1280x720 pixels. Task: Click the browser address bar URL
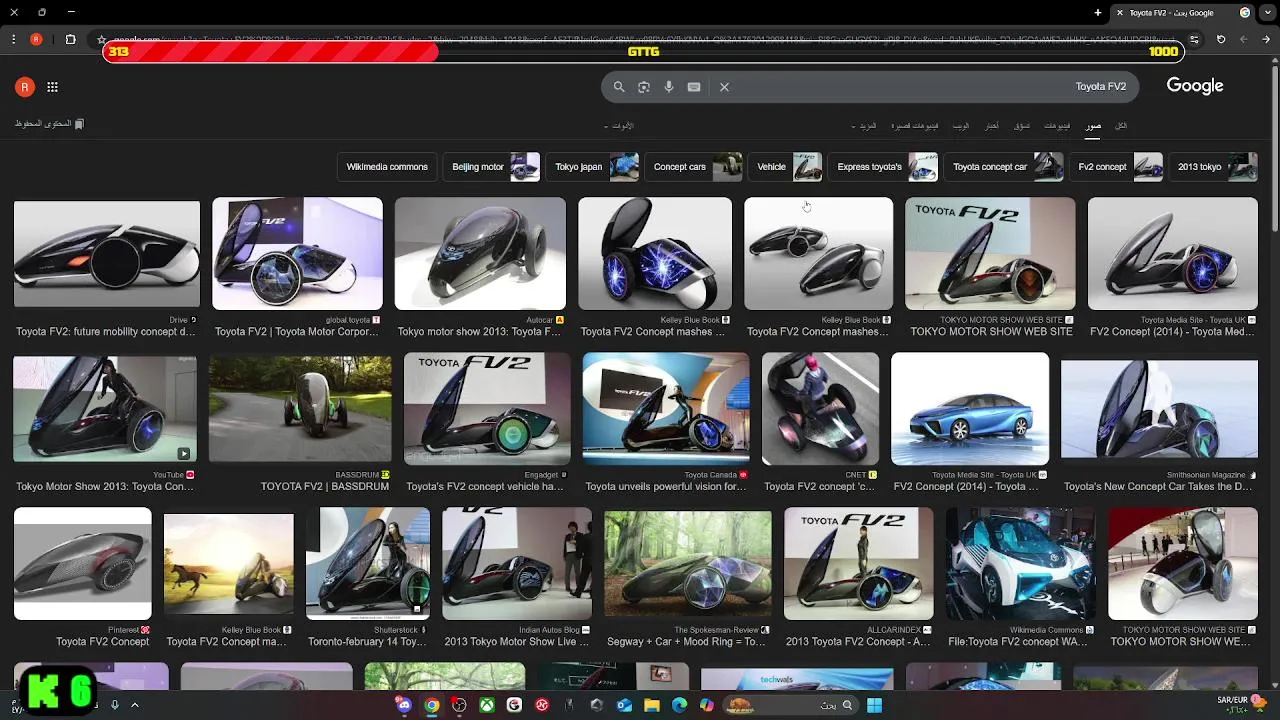pos(645,40)
